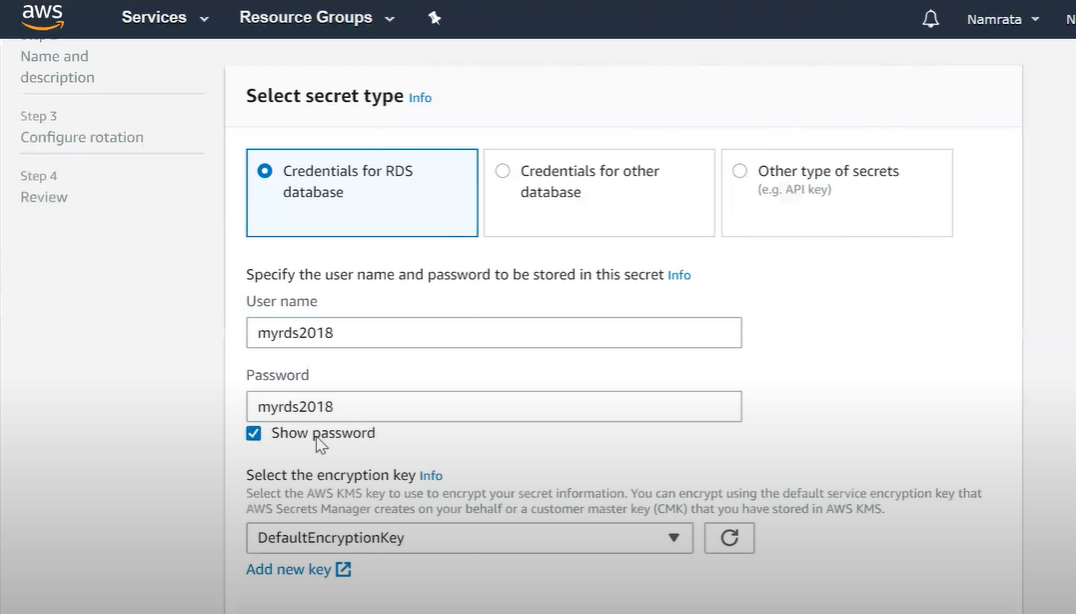The height and width of the screenshot is (614, 1076).
Task: Select Credentials for RDS database radio
Action: click(x=265, y=171)
